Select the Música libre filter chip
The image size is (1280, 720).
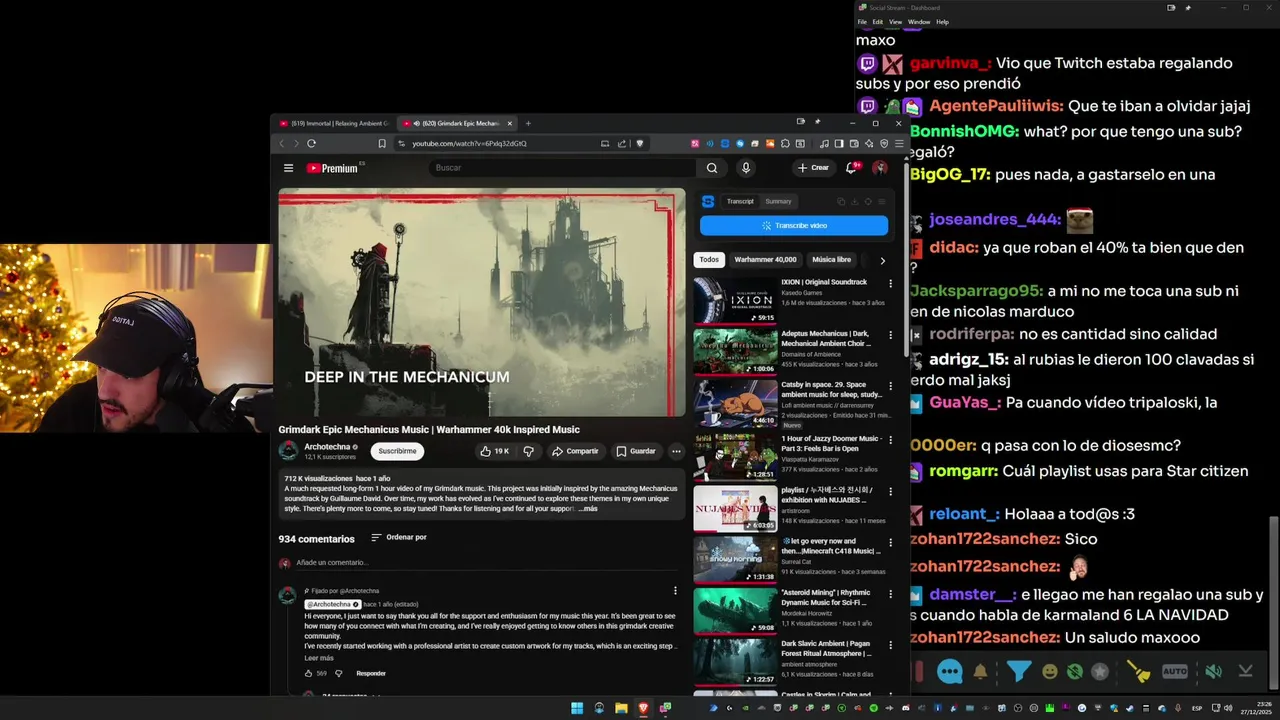point(831,260)
